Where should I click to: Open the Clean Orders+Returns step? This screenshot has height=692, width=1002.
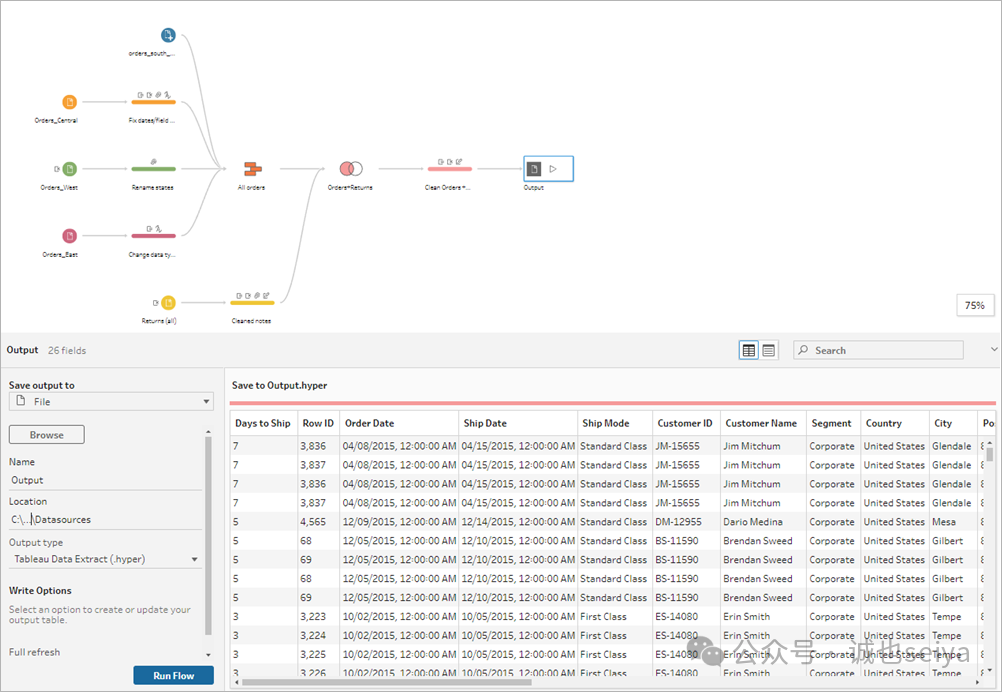tap(449, 168)
